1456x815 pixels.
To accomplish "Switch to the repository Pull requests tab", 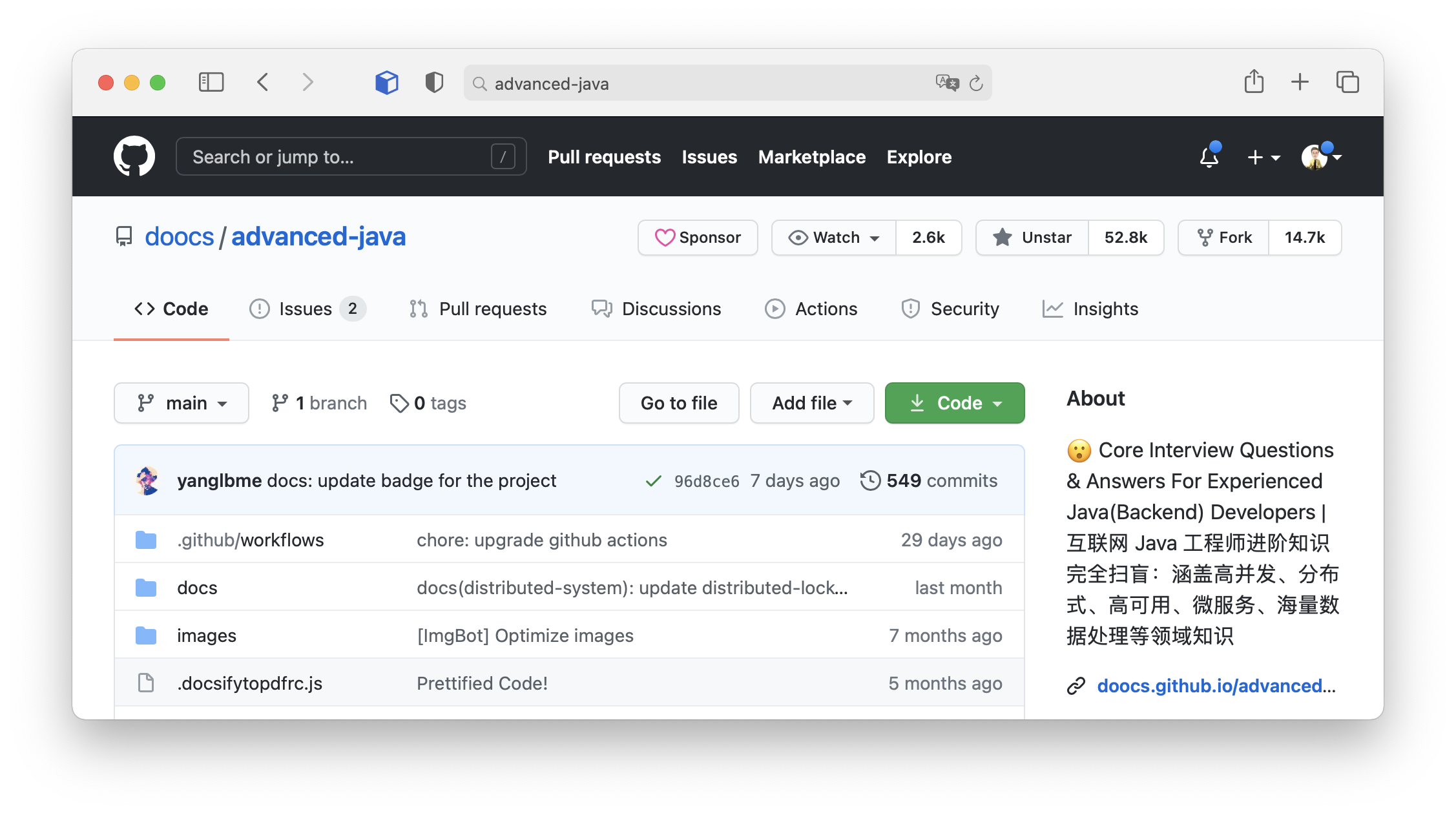I will coord(478,309).
